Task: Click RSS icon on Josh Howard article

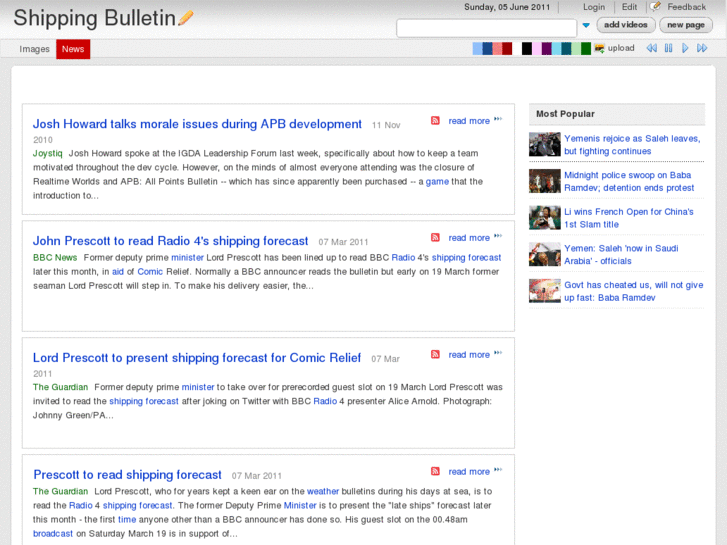Action: [435, 121]
